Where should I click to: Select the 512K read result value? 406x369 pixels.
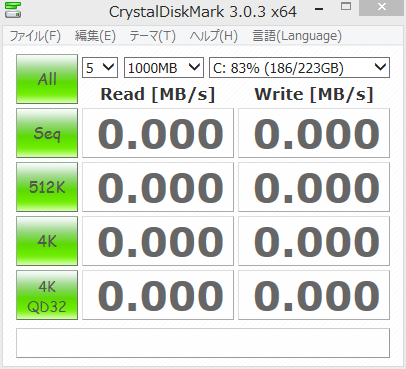[158, 187]
